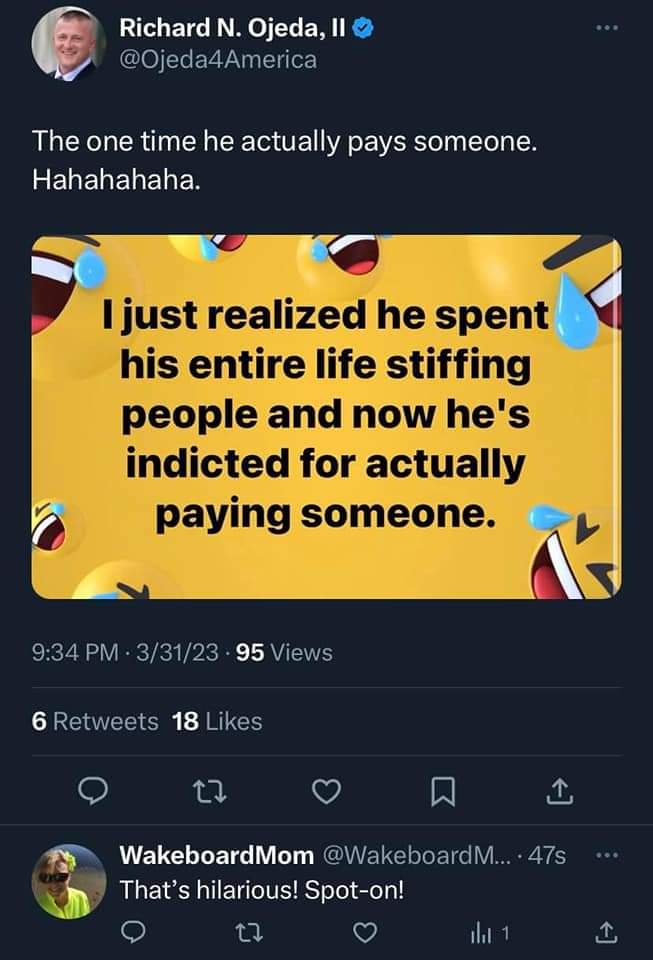Open more options for main tweet
653x960 pixels.
(x=608, y=28)
